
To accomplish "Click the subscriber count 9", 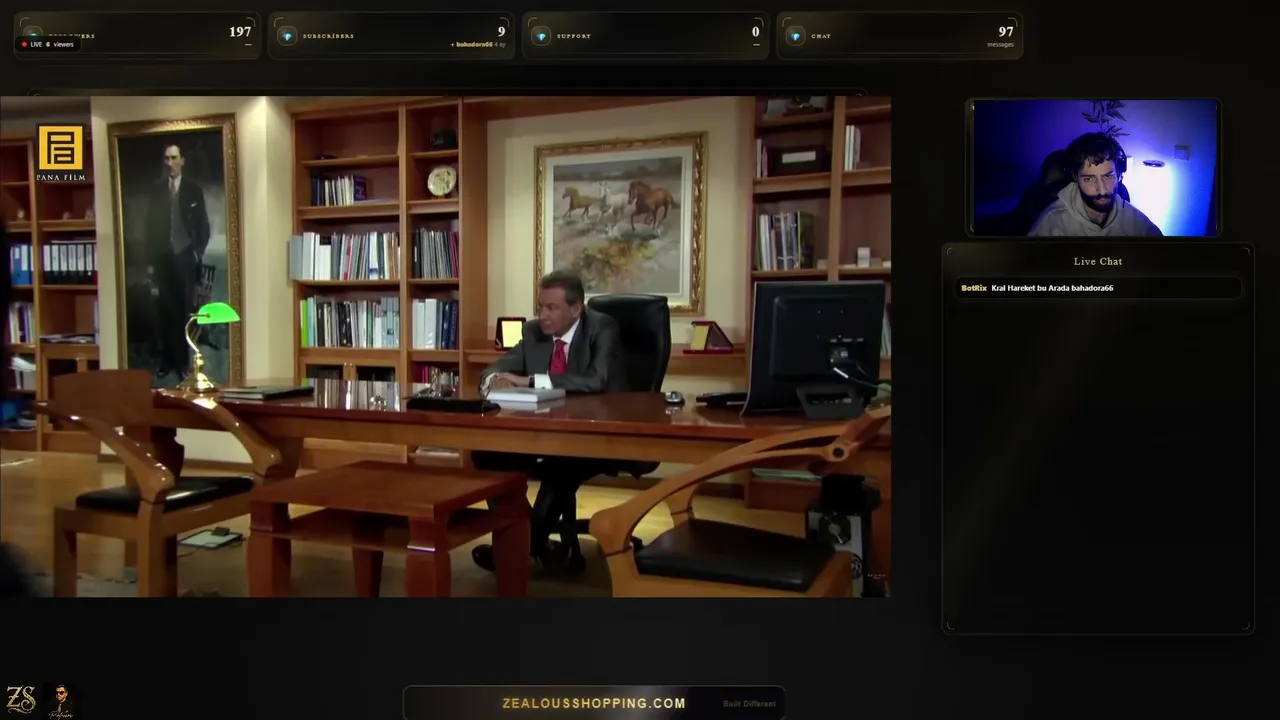I will [x=502, y=32].
